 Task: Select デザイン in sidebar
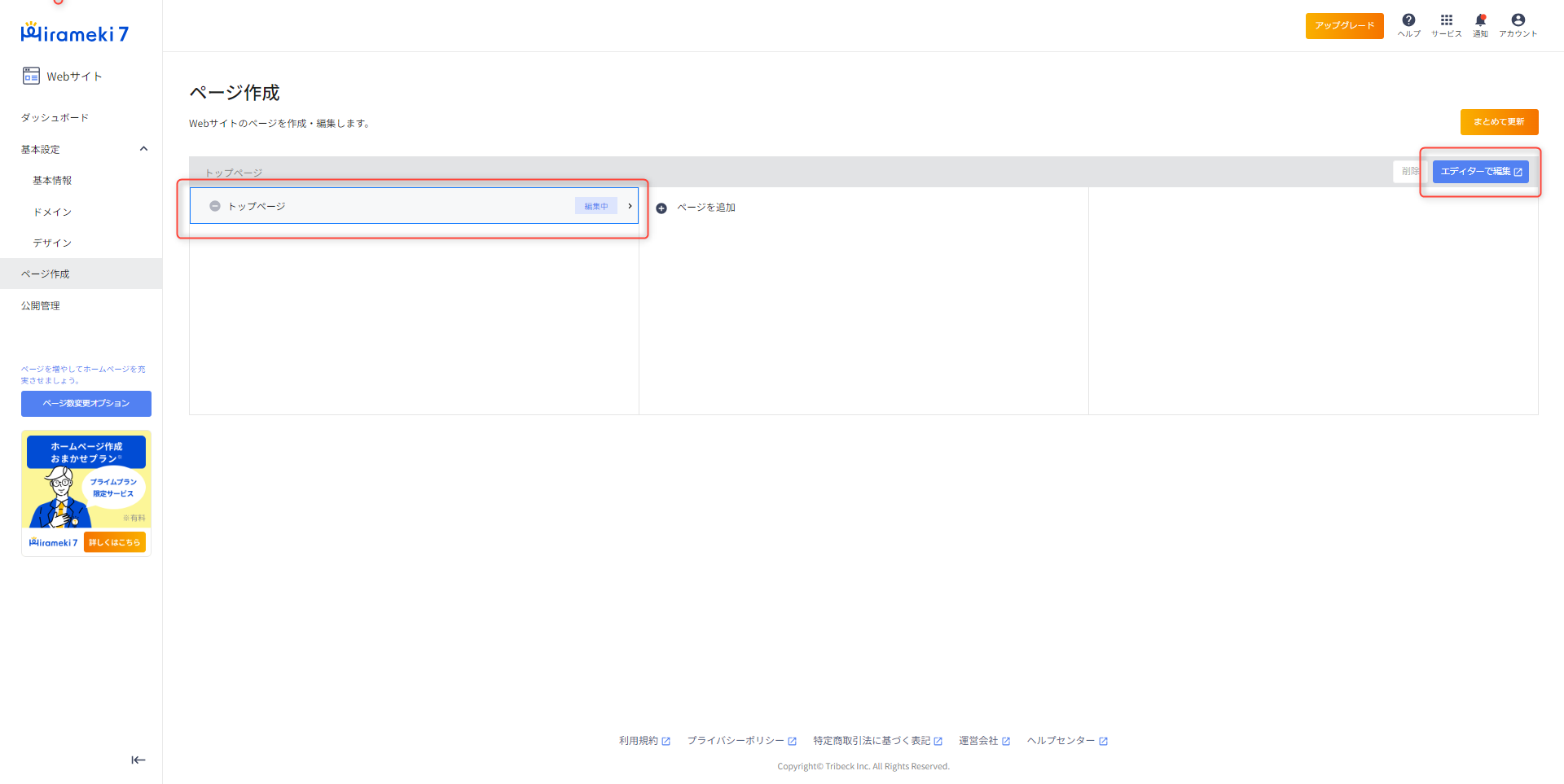pyautogui.click(x=52, y=243)
